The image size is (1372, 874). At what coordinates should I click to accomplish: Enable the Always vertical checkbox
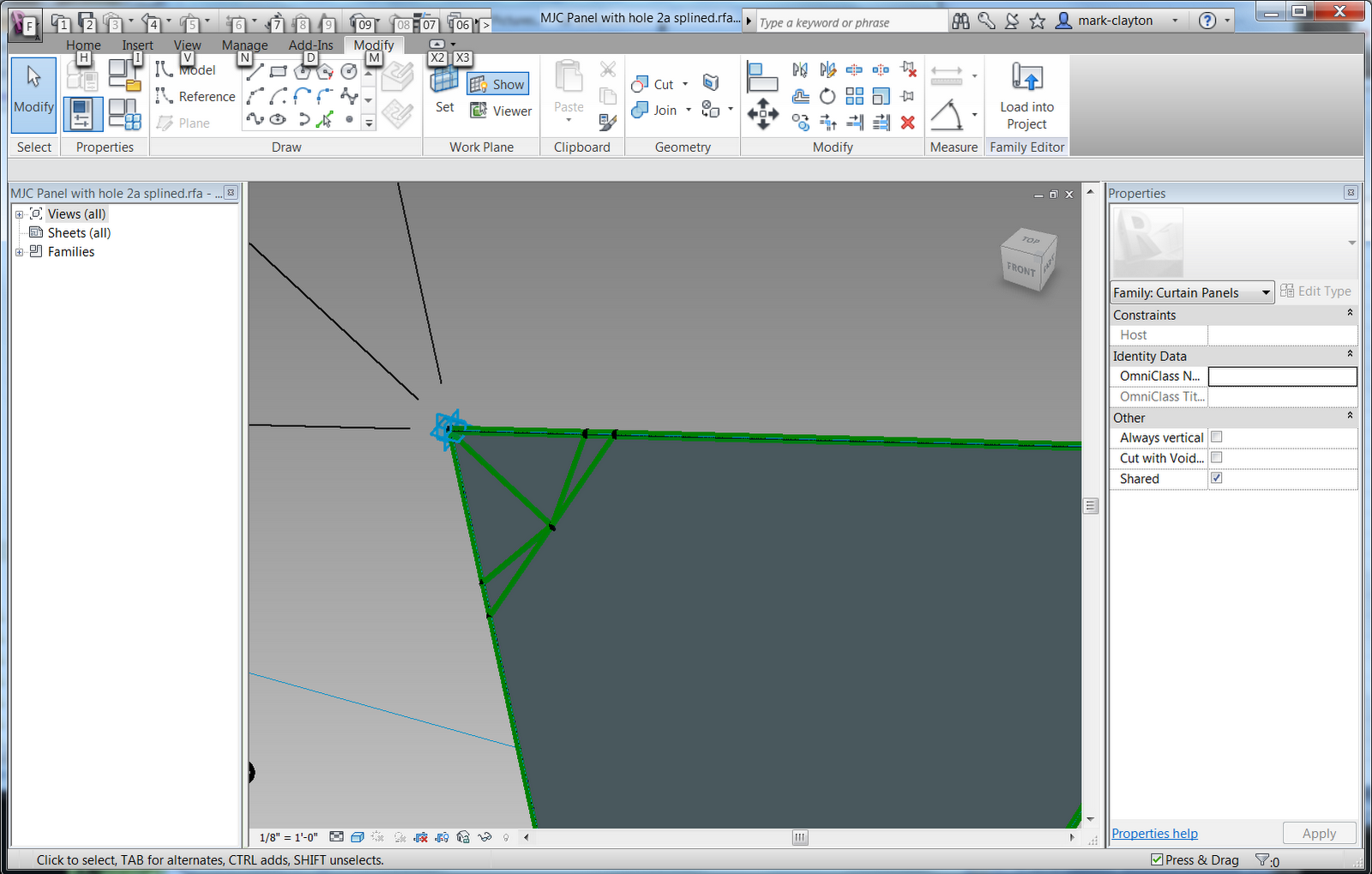1216,437
